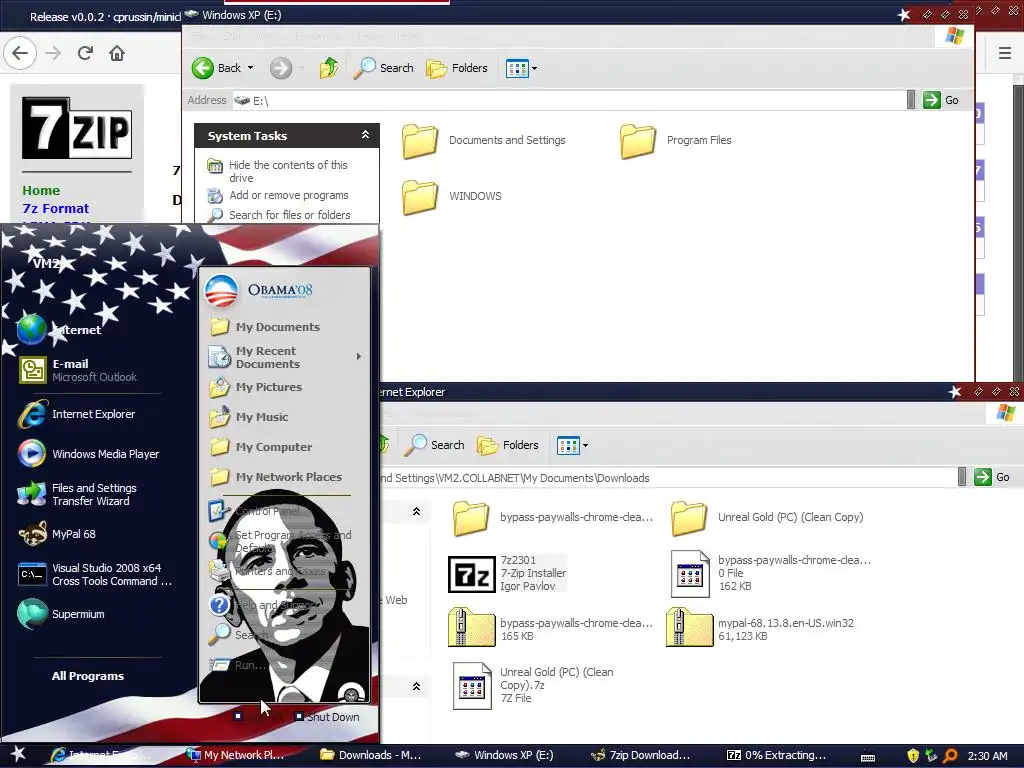
Task: Open Files and Settings Transfer Wizard
Action: [77, 494]
